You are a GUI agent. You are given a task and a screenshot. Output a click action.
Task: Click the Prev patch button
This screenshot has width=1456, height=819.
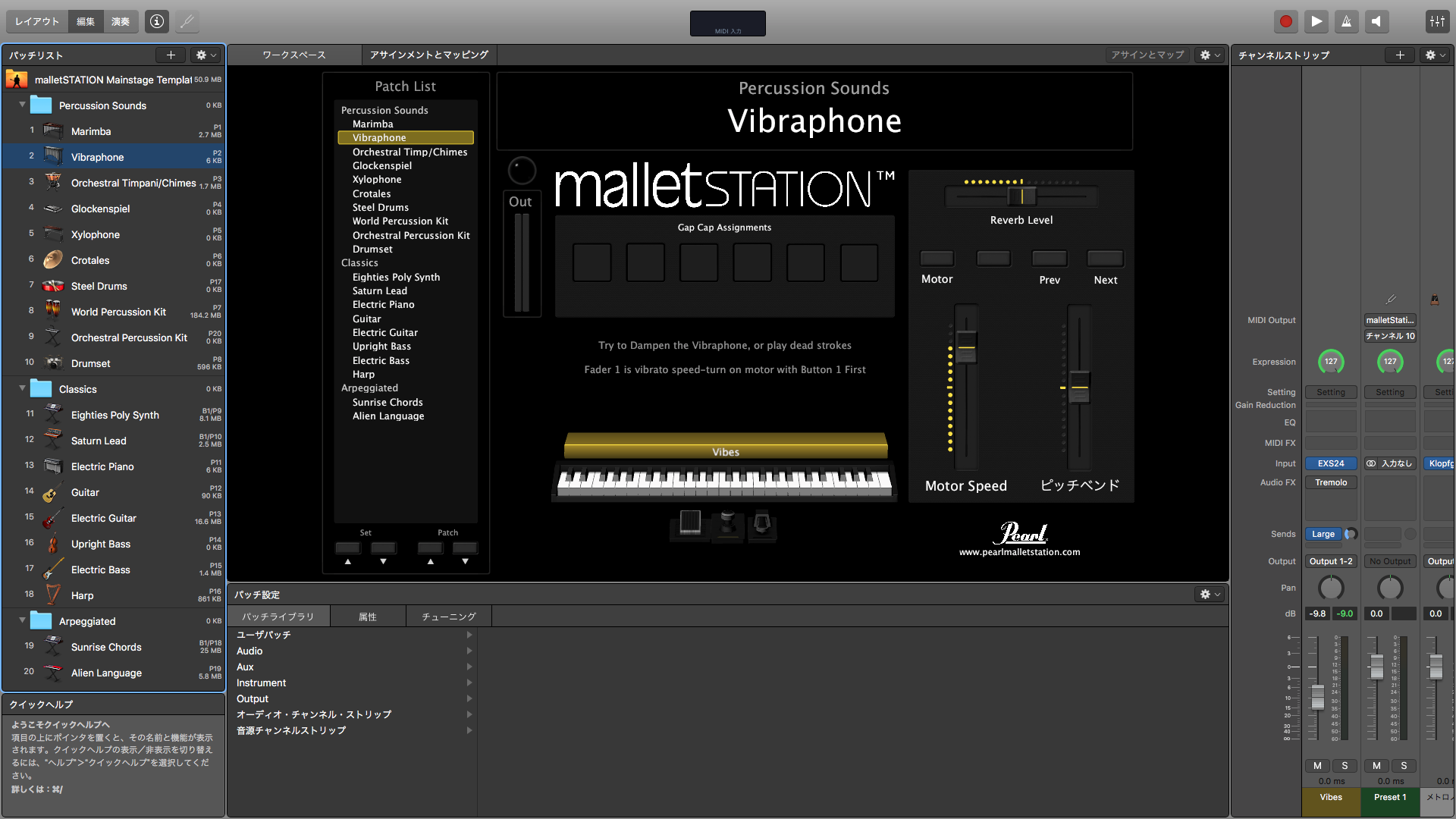point(1050,259)
